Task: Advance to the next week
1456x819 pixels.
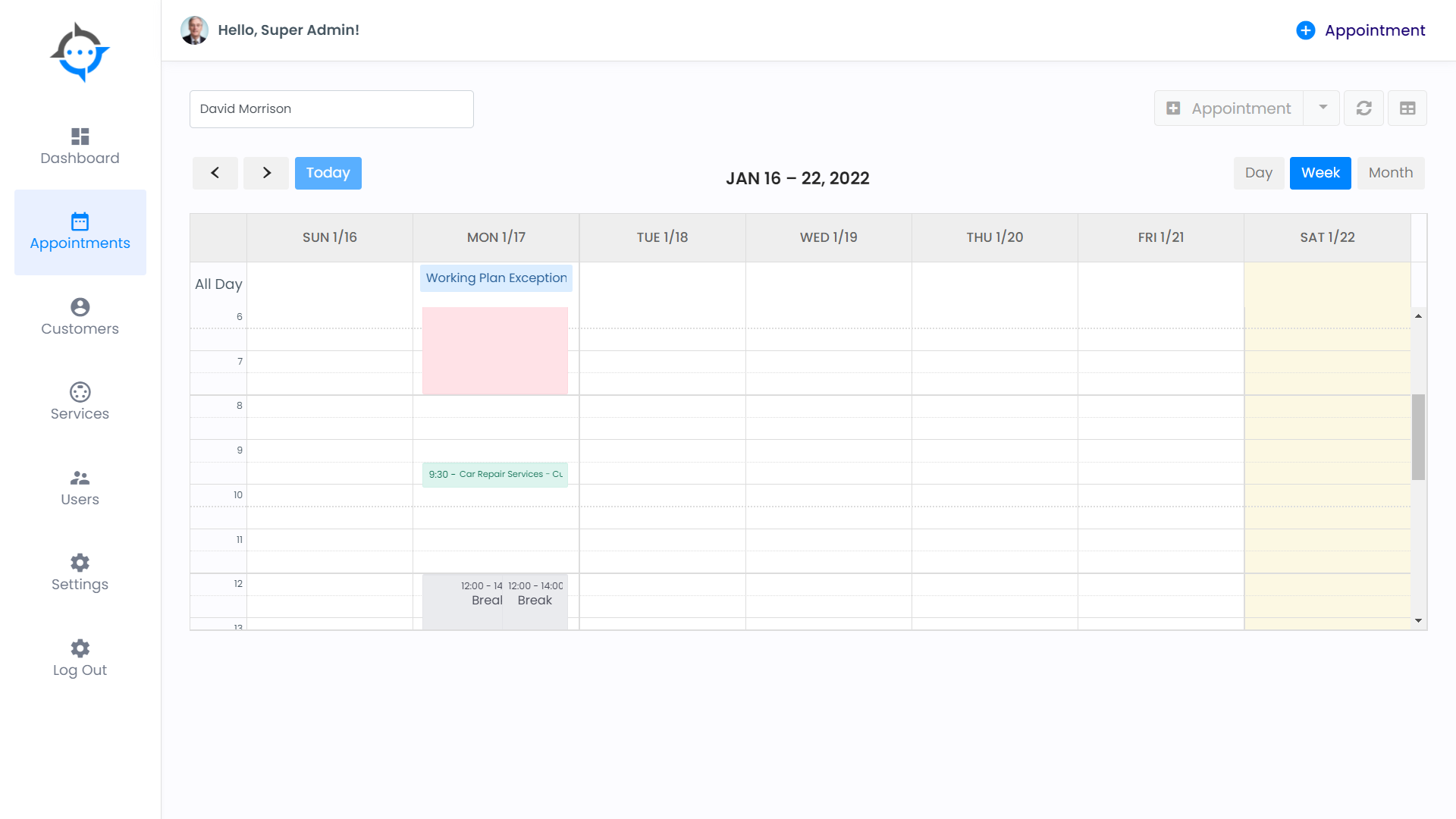Action: pyautogui.click(x=266, y=173)
